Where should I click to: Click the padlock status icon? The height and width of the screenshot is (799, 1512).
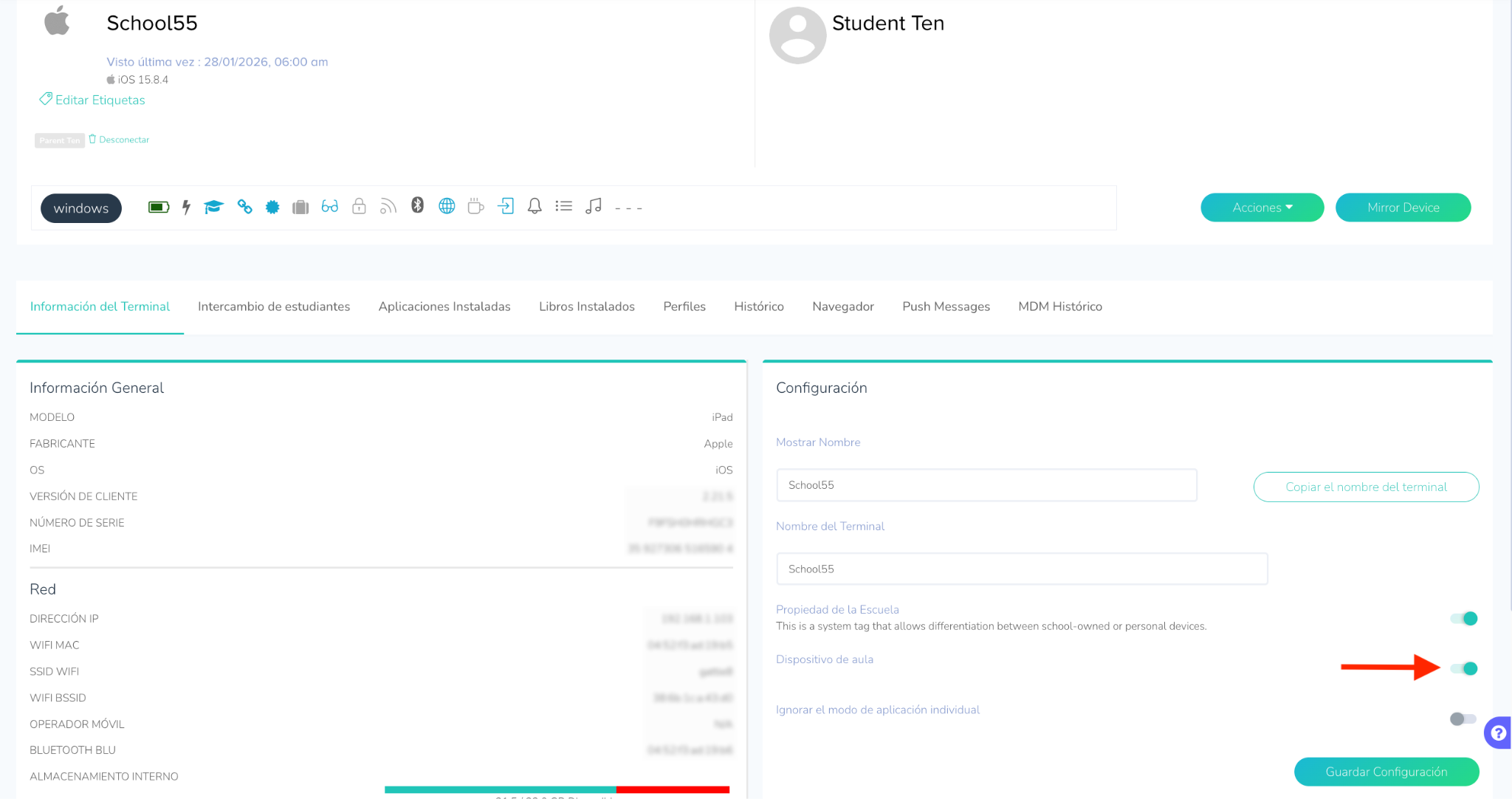[x=359, y=206]
